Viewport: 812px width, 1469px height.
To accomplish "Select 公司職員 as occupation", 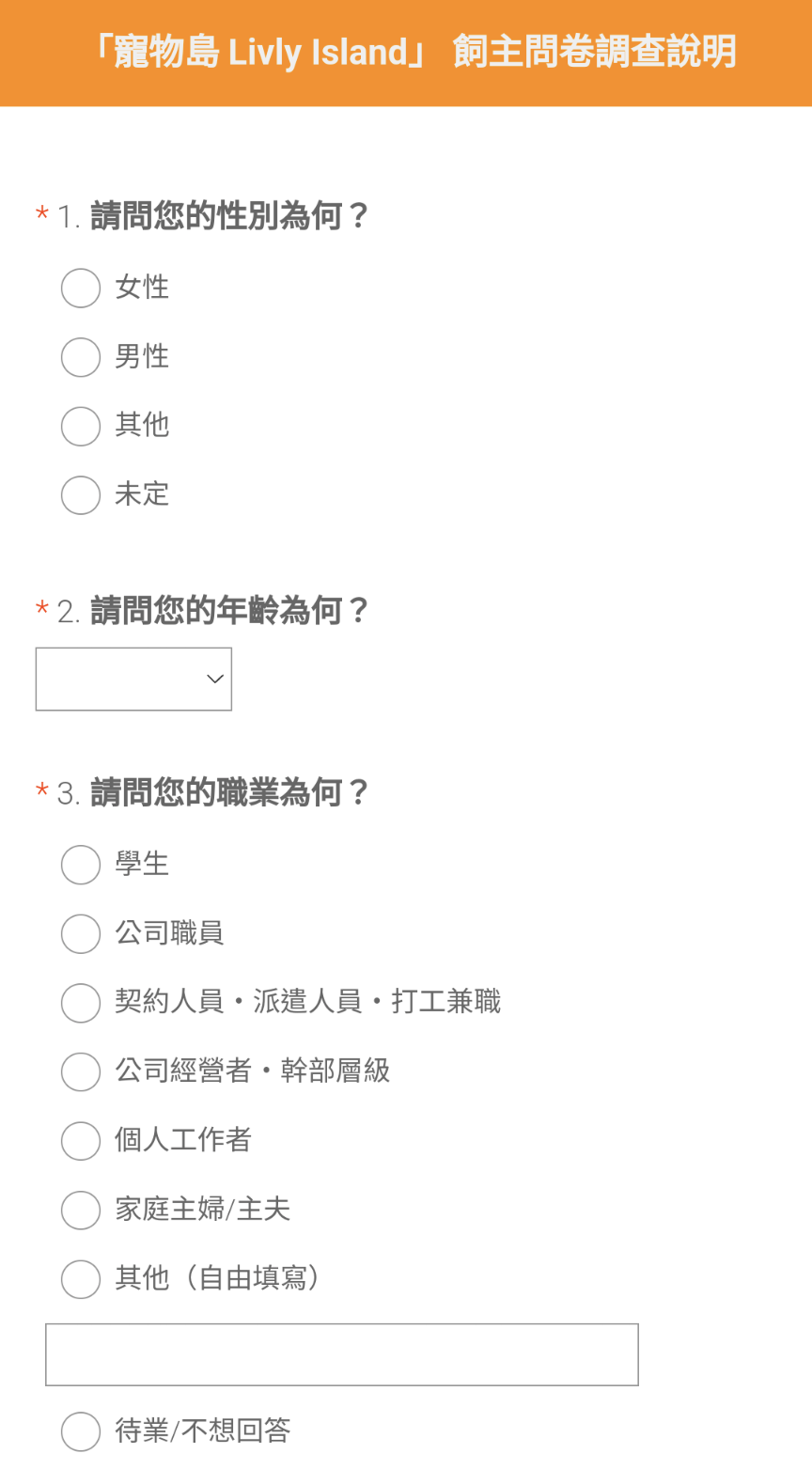I will click(x=81, y=934).
